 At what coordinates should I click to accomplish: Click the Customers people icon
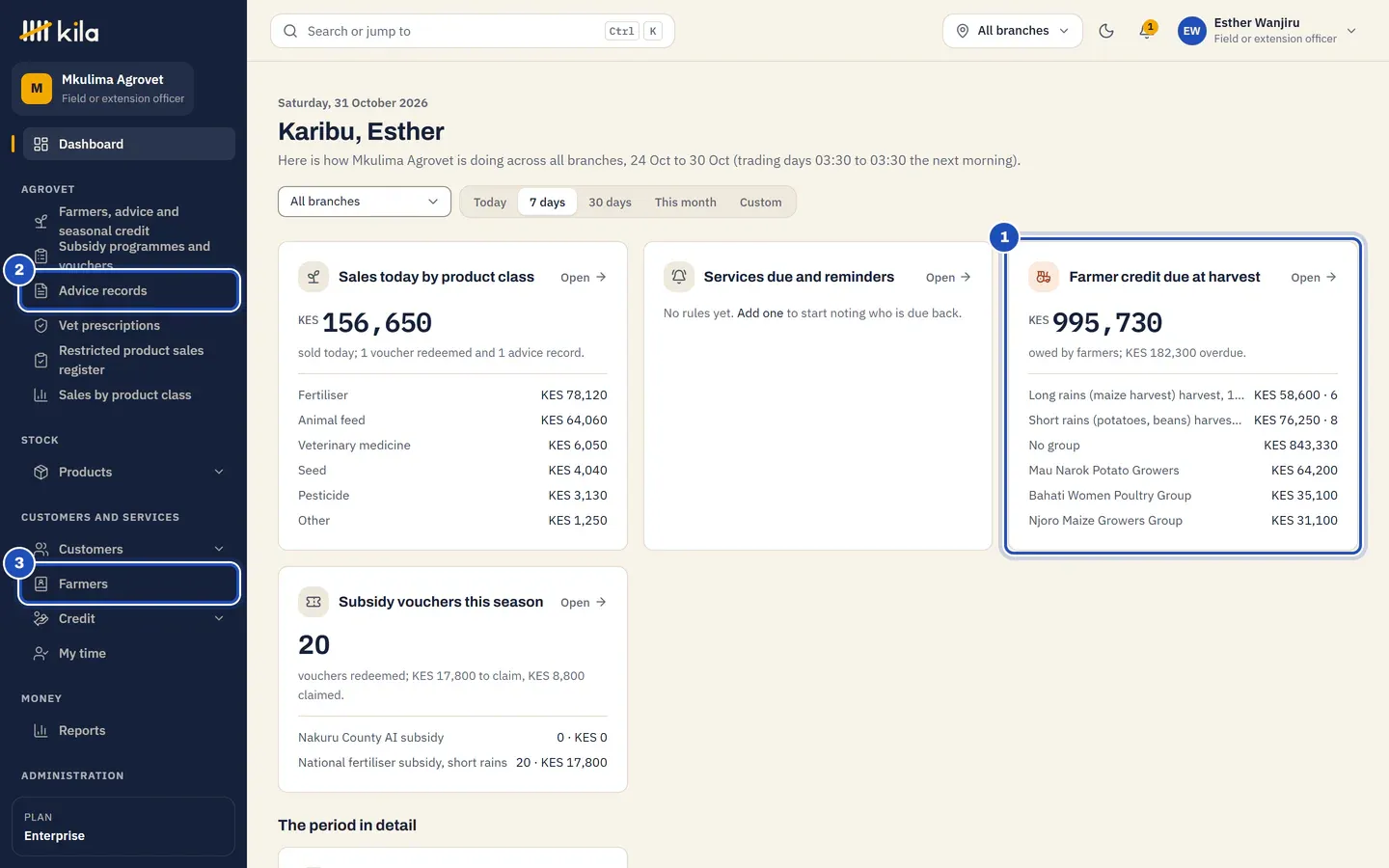[x=41, y=549]
